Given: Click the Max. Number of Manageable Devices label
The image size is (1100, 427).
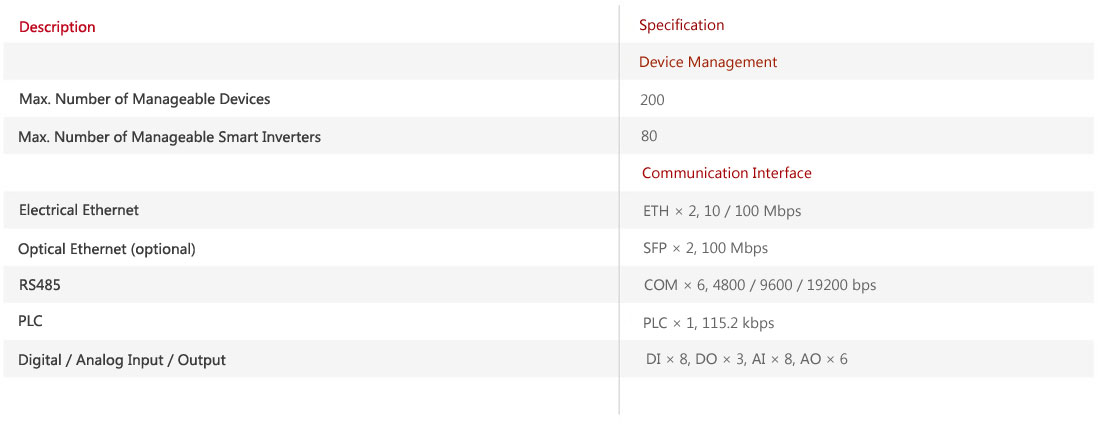Looking at the screenshot, I should point(145,99).
